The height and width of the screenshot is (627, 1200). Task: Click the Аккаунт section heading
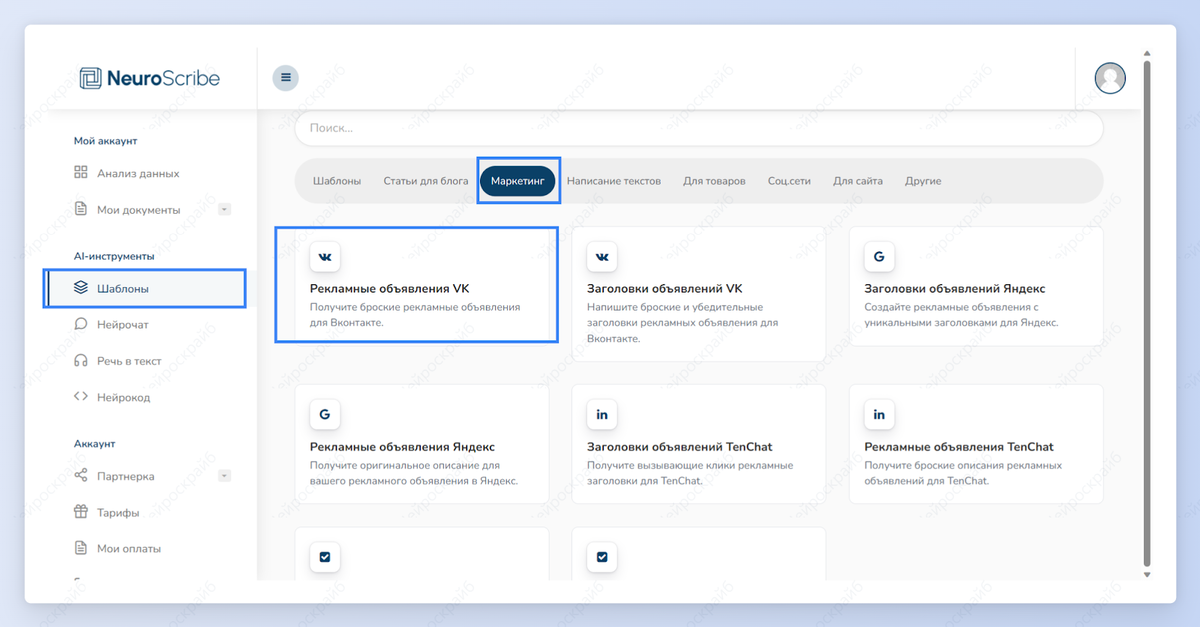[95, 443]
